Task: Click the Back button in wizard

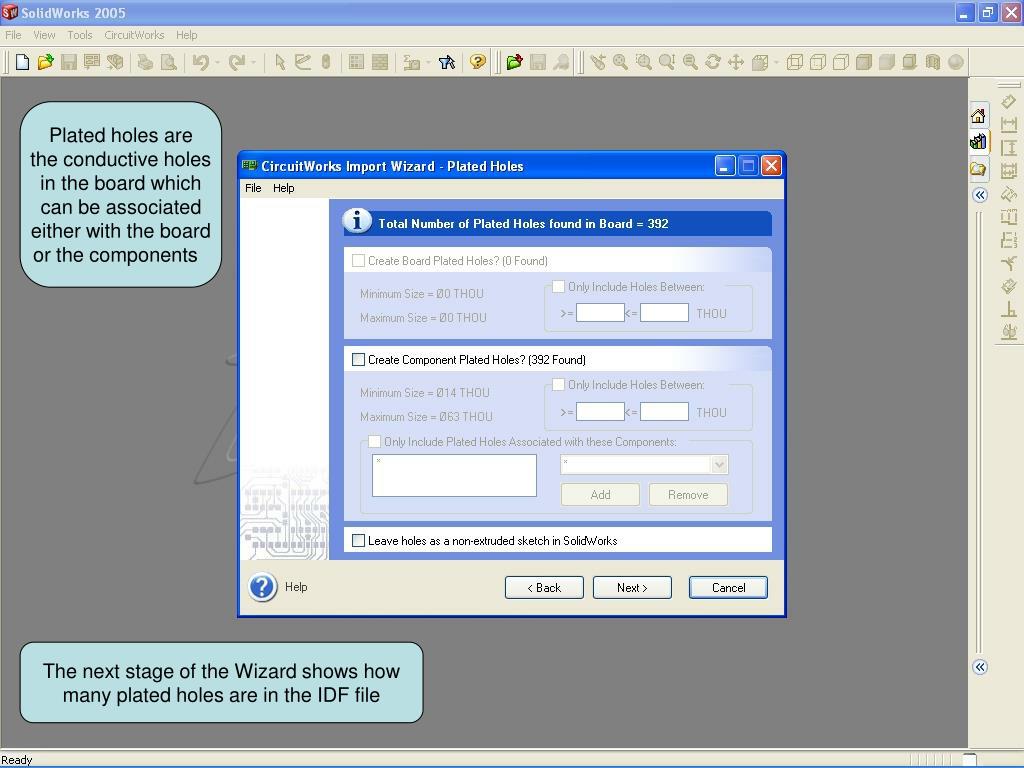Action: pyautogui.click(x=544, y=588)
